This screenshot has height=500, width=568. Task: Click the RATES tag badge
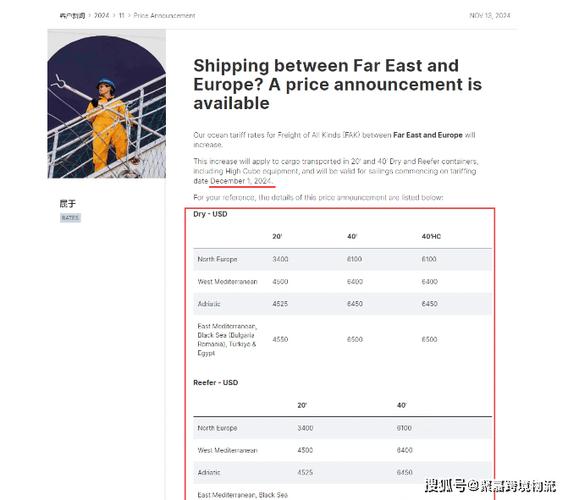pos(70,218)
